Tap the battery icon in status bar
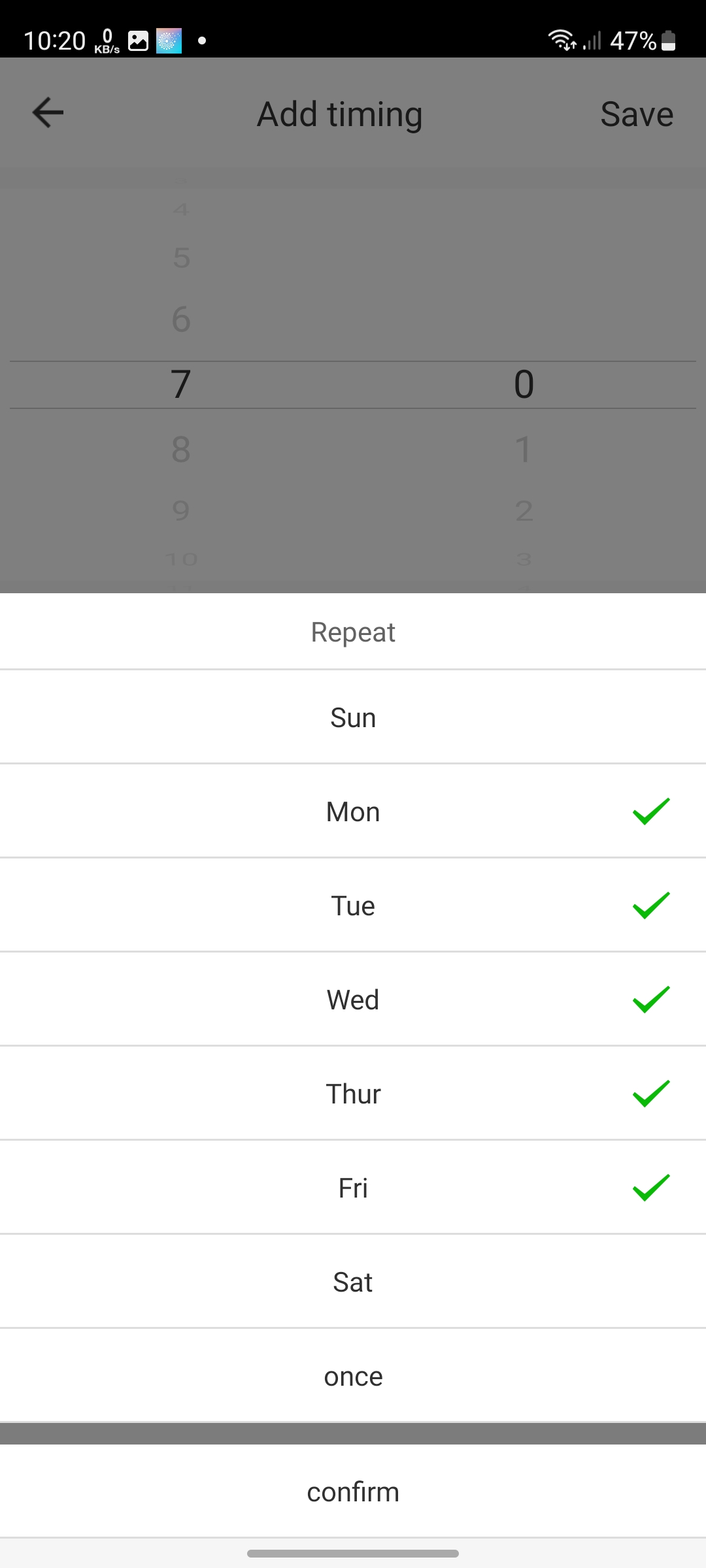The image size is (706, 1568). pos(668,41)
